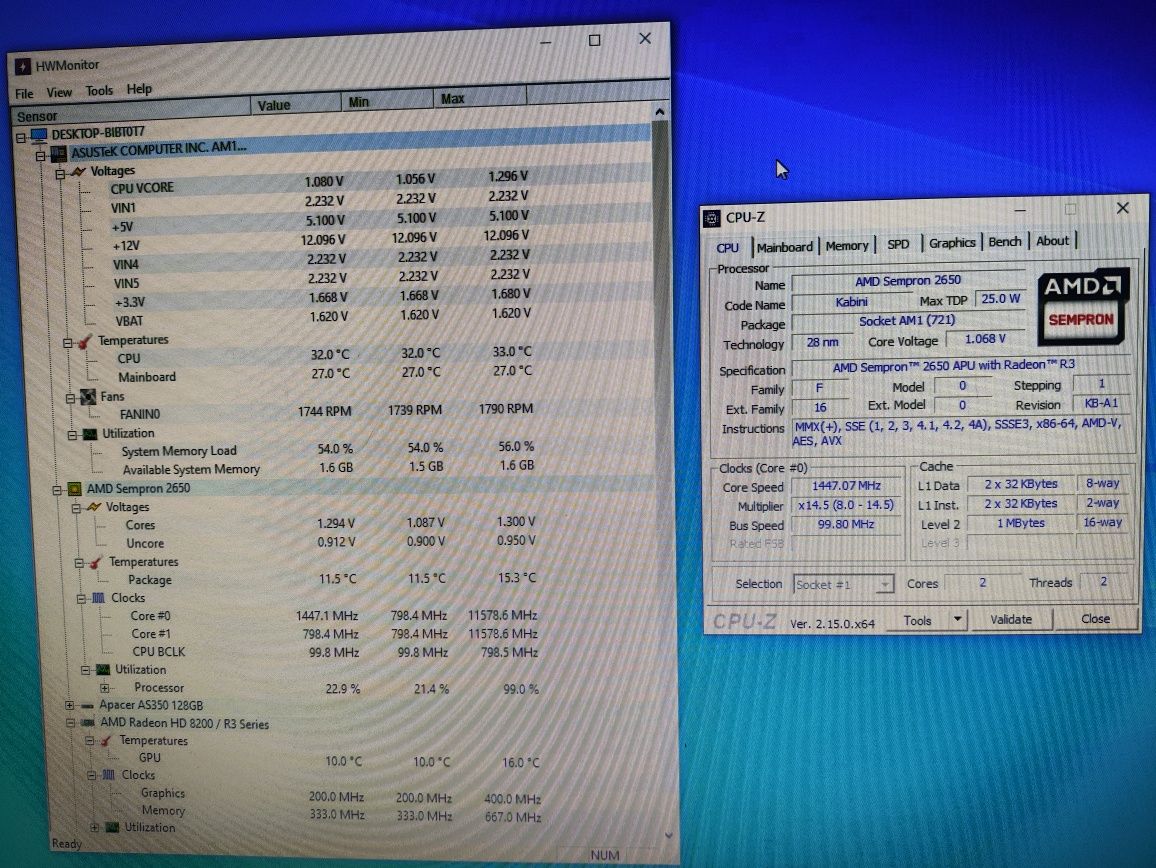Screen dimensions: 1156x868
Task: Open the File menu in HWMonitor
Action: 24,94
